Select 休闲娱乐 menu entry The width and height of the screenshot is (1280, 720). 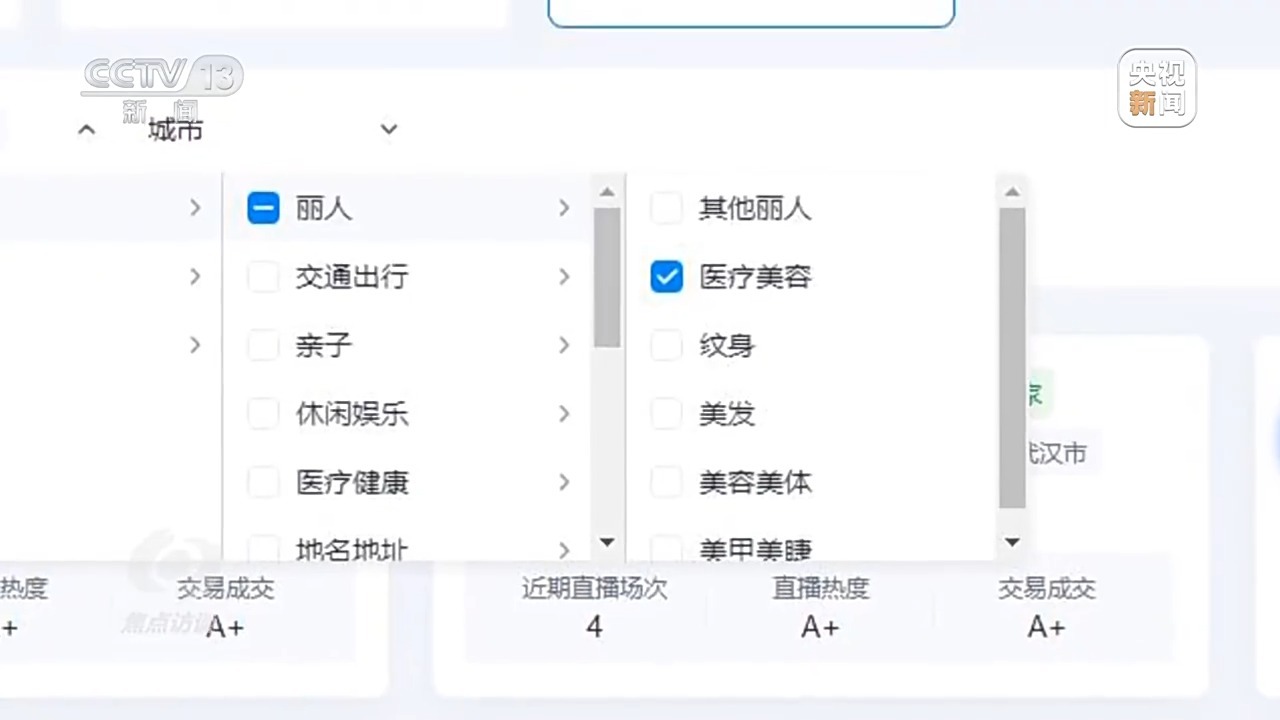[x=352, y=413]
